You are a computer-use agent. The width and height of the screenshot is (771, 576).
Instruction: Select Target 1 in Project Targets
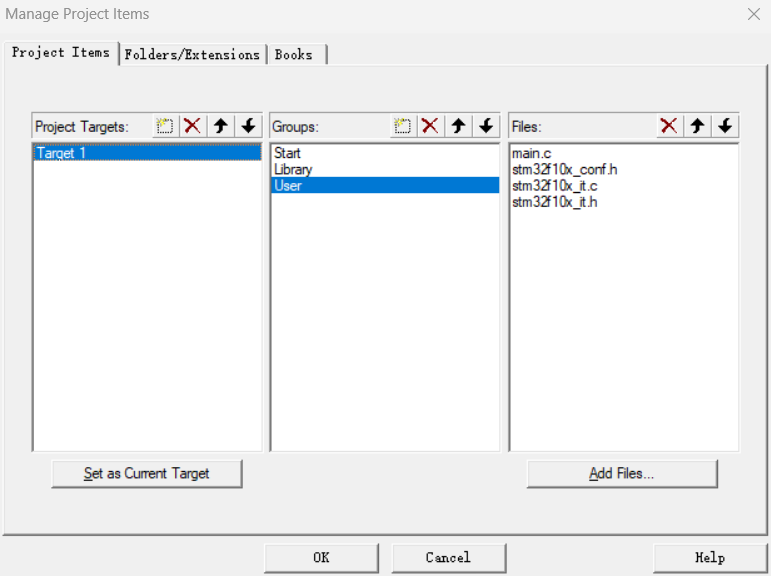(147, 153)
